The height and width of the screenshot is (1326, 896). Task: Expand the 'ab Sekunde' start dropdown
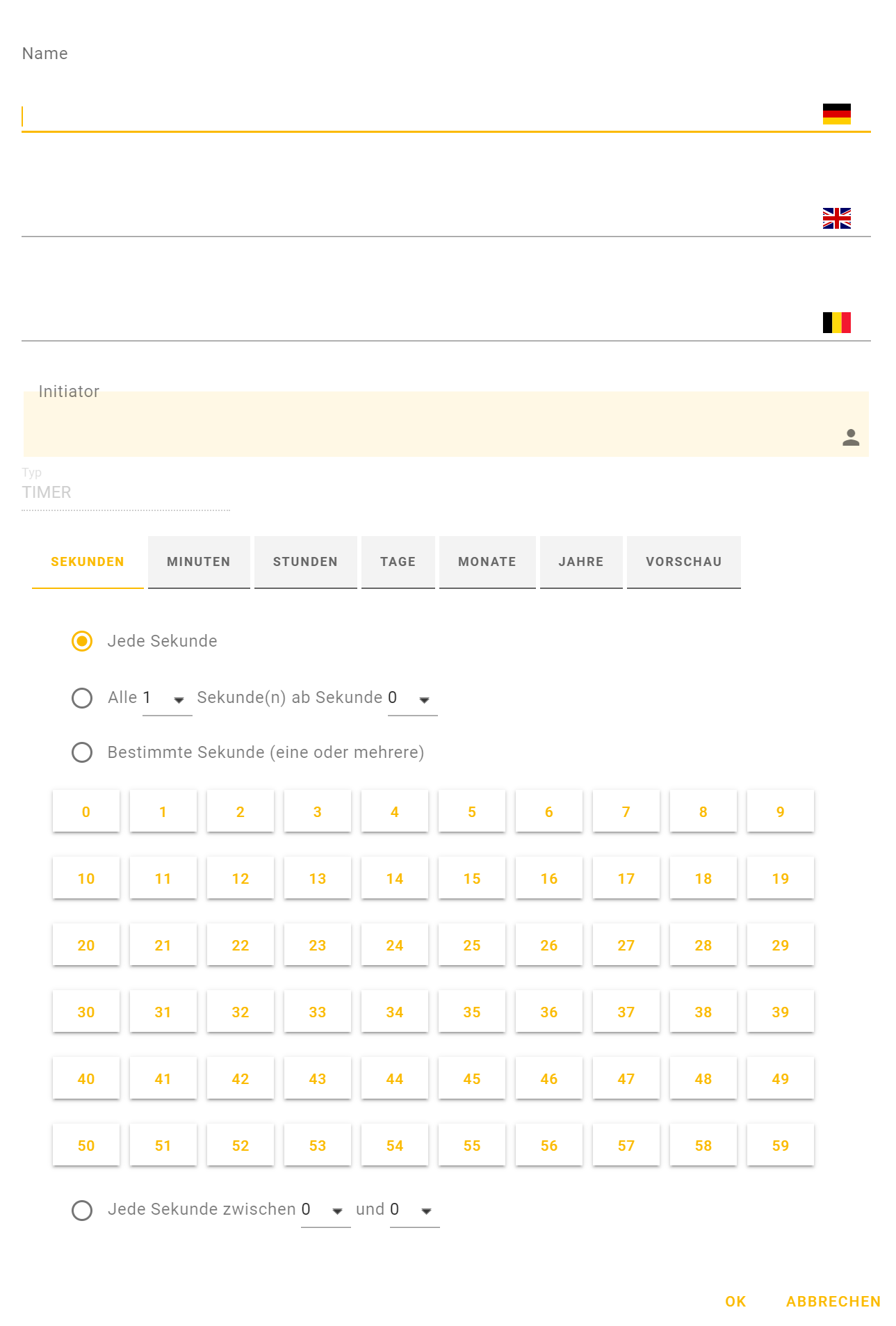412,699
